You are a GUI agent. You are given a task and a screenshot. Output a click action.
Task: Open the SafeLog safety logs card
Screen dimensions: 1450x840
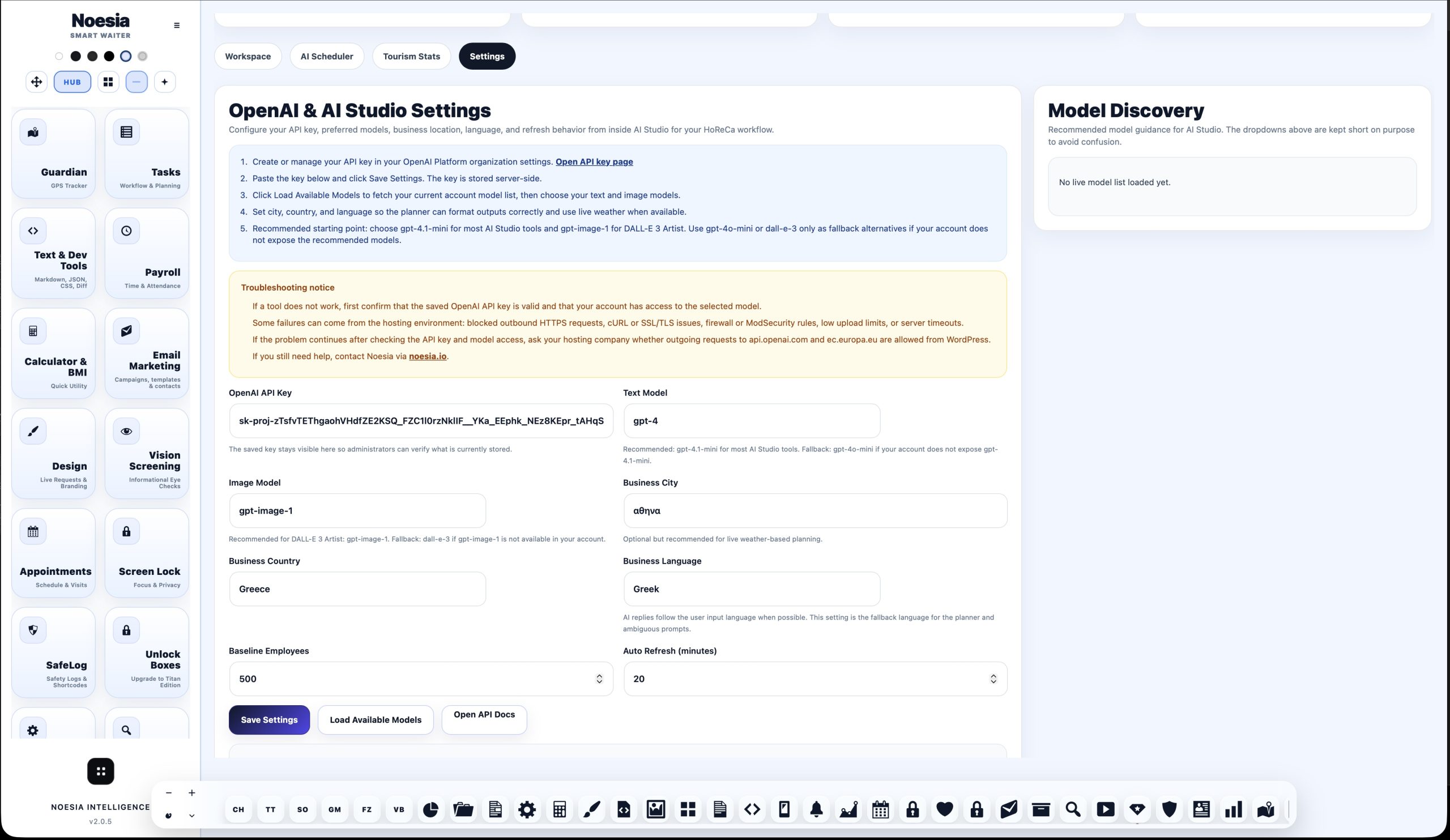coord(53,653)
